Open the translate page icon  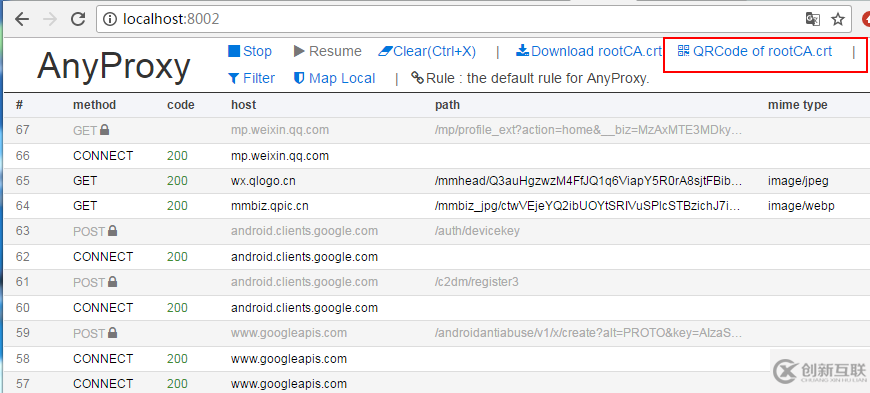coord(812,19)
